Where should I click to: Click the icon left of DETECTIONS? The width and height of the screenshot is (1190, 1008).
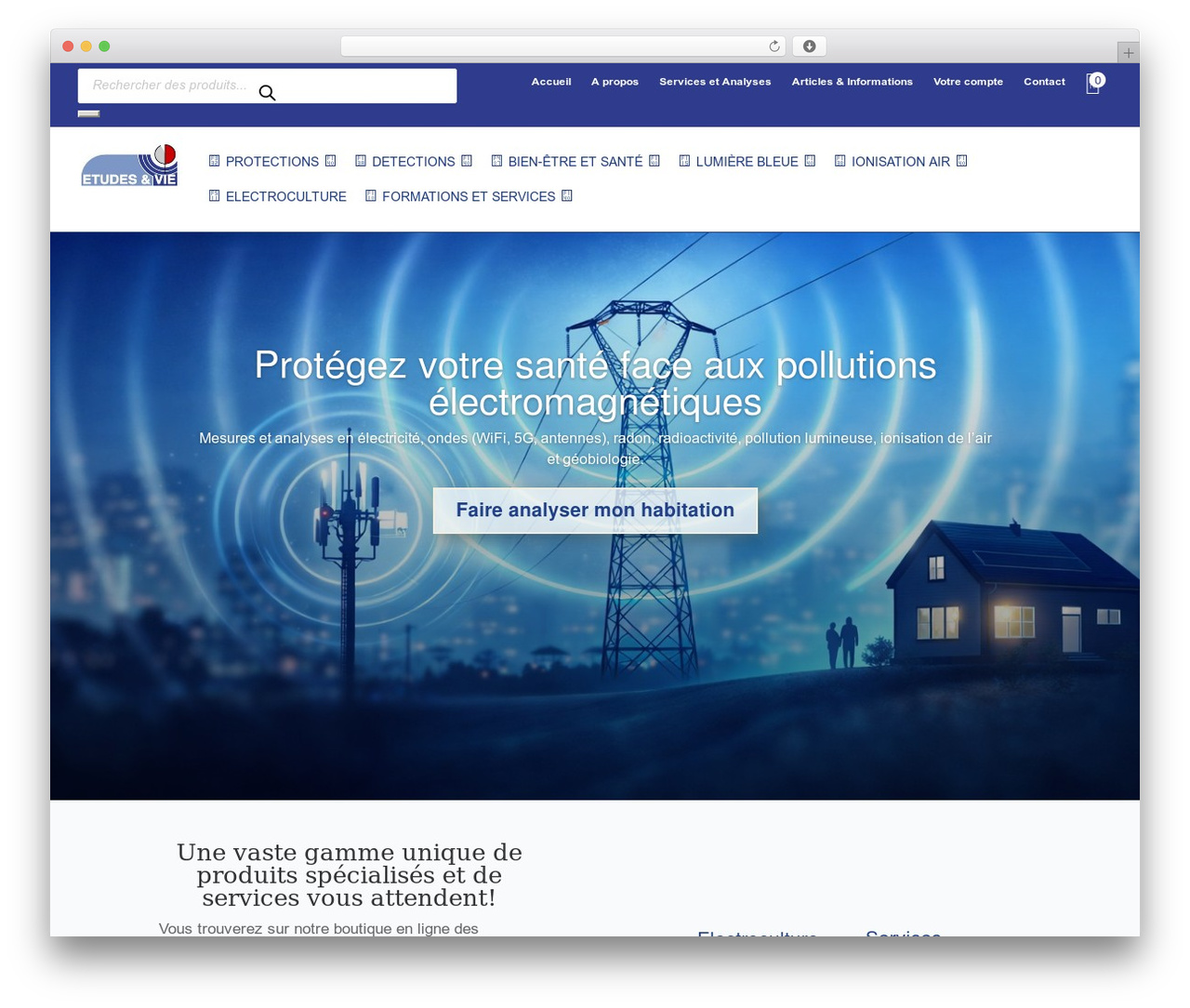(x=361, y=161)
